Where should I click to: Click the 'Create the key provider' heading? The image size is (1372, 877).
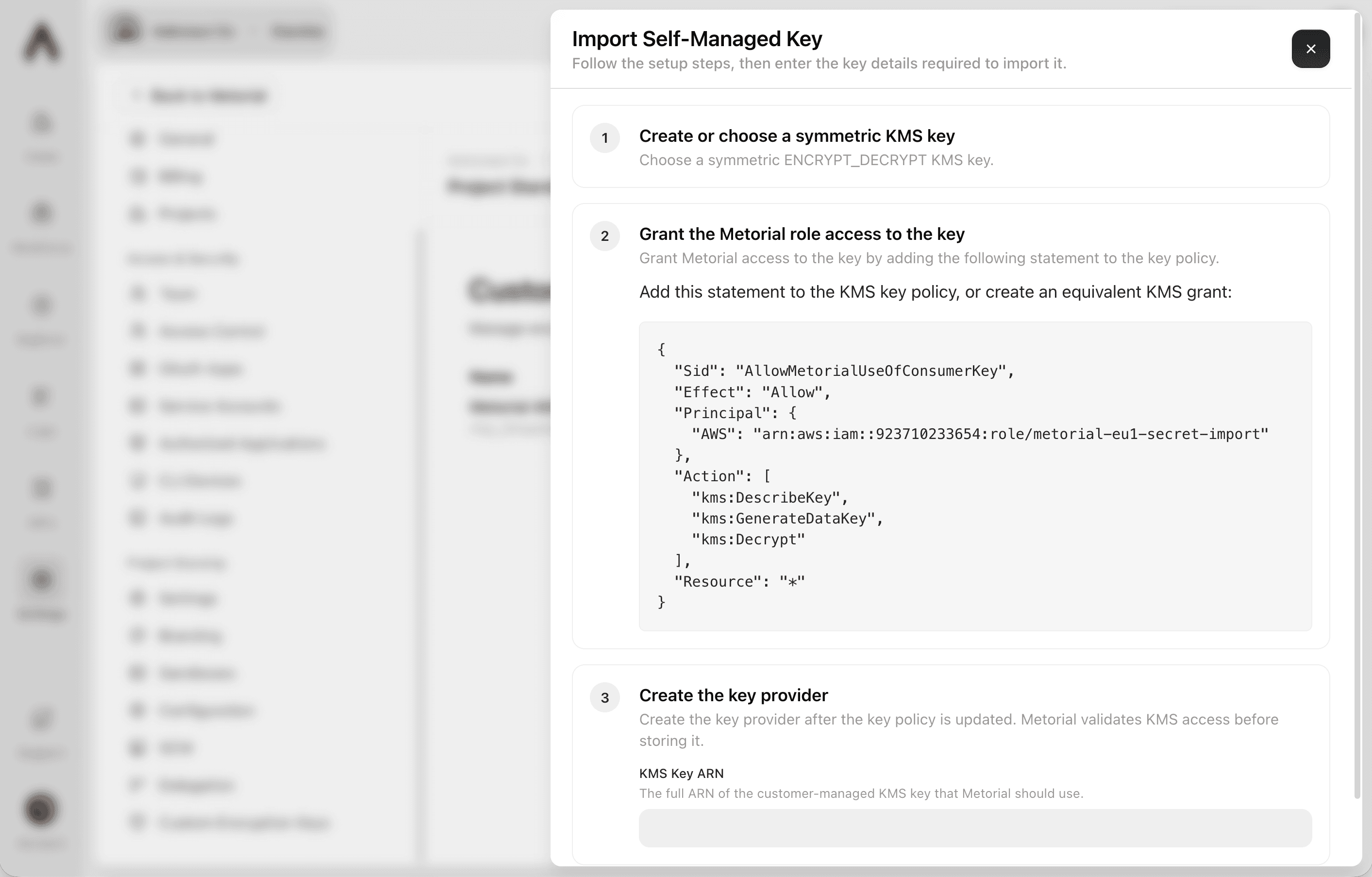[x=733, y=695]
